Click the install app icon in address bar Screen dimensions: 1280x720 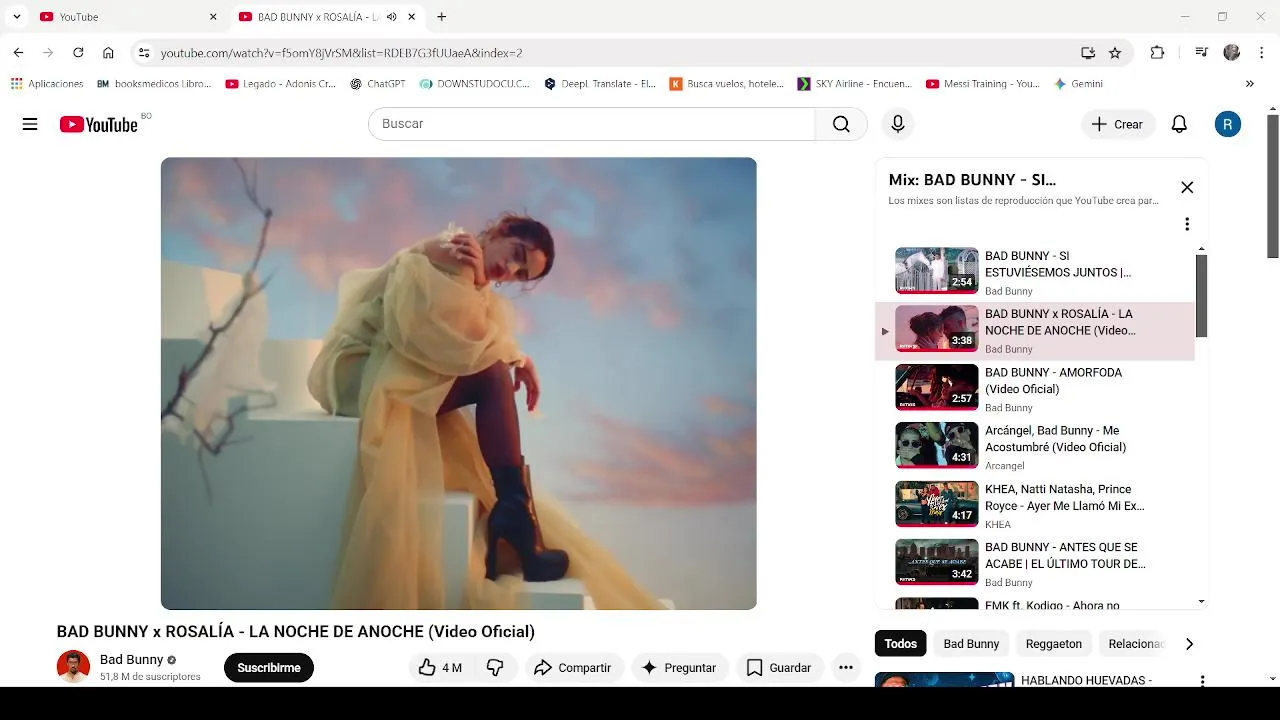[1088, 53]
